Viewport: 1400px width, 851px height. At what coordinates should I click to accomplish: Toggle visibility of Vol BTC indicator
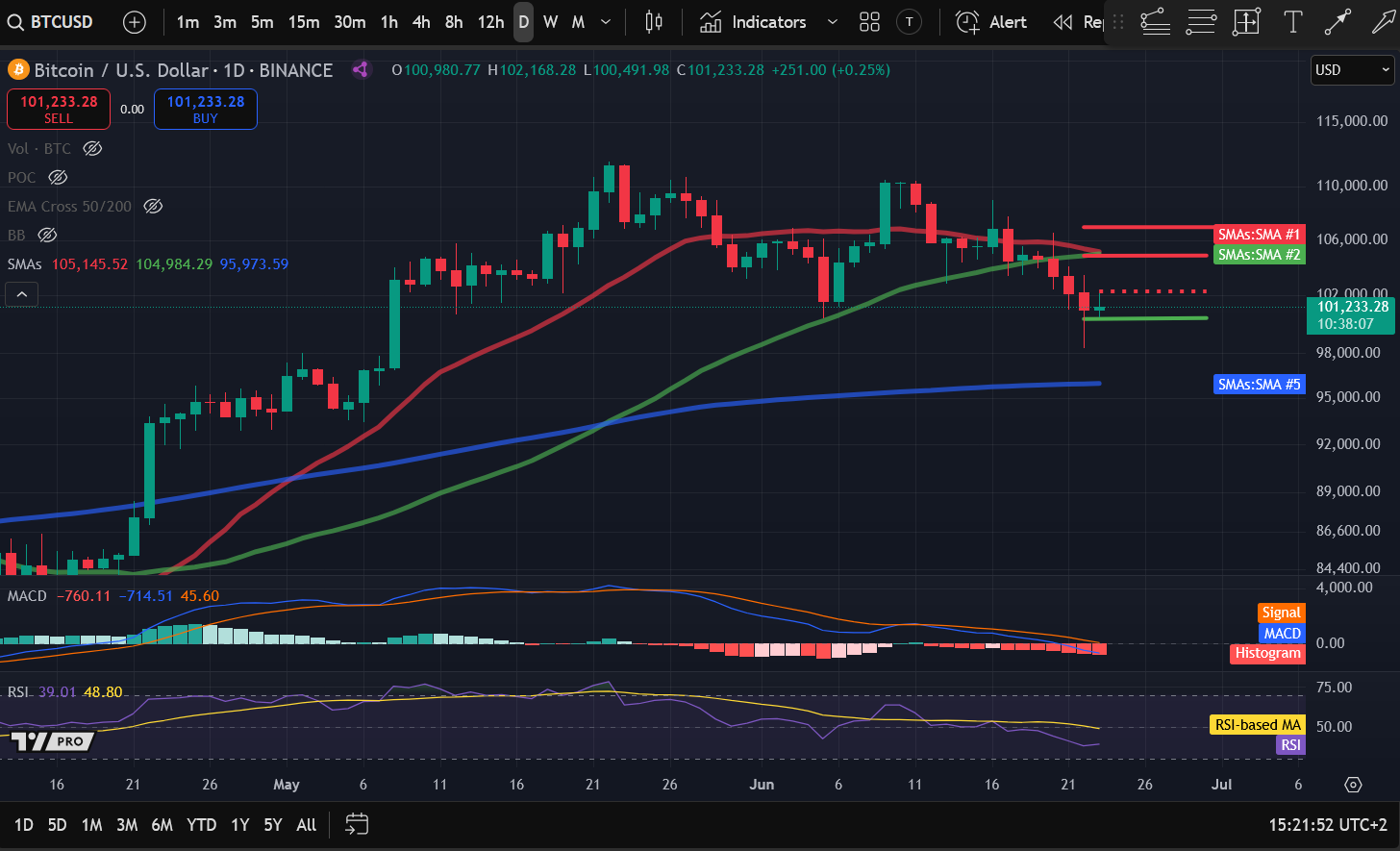(x=92, y=148)
